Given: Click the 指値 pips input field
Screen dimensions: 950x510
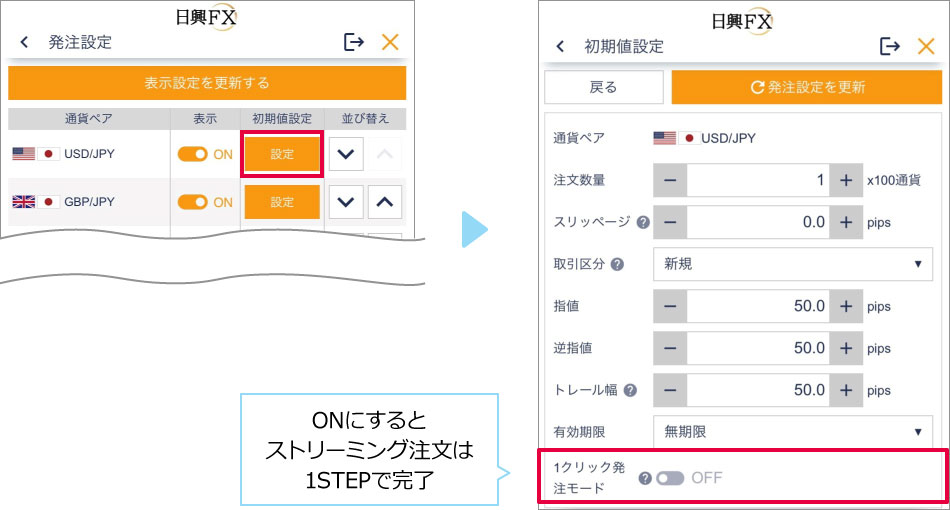Looking at the screenshot, I should click(x=758, y=306).
